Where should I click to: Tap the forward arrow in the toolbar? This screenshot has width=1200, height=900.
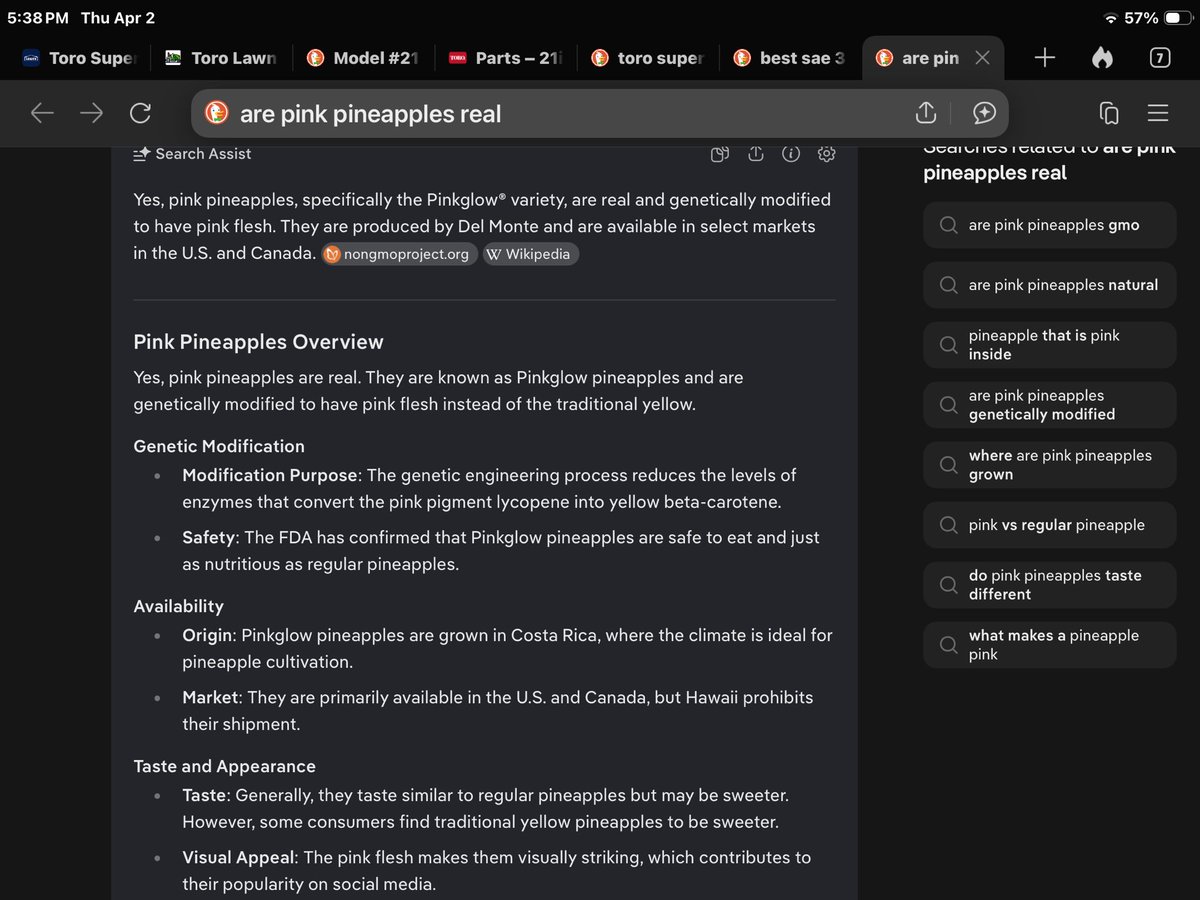(91, 113)
